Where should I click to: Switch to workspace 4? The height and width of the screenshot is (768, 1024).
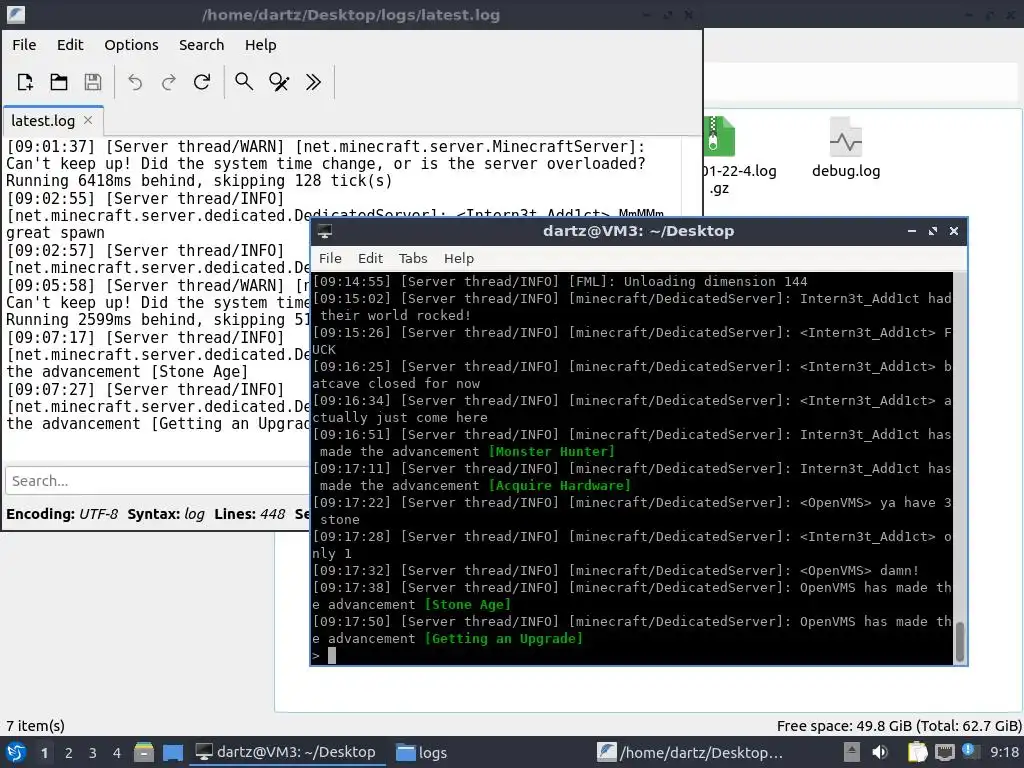tap(116, 753)
